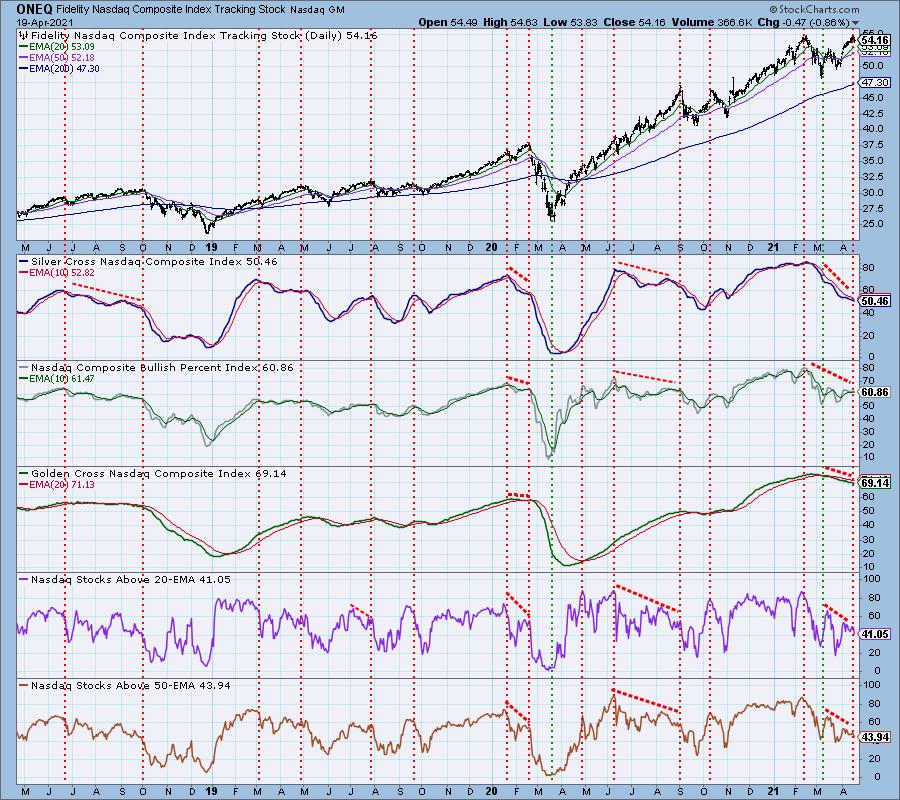Click the EMA(200) 47.30 legend entry
The height and width of the screenshot is (800, 900).
pos(60,68)
